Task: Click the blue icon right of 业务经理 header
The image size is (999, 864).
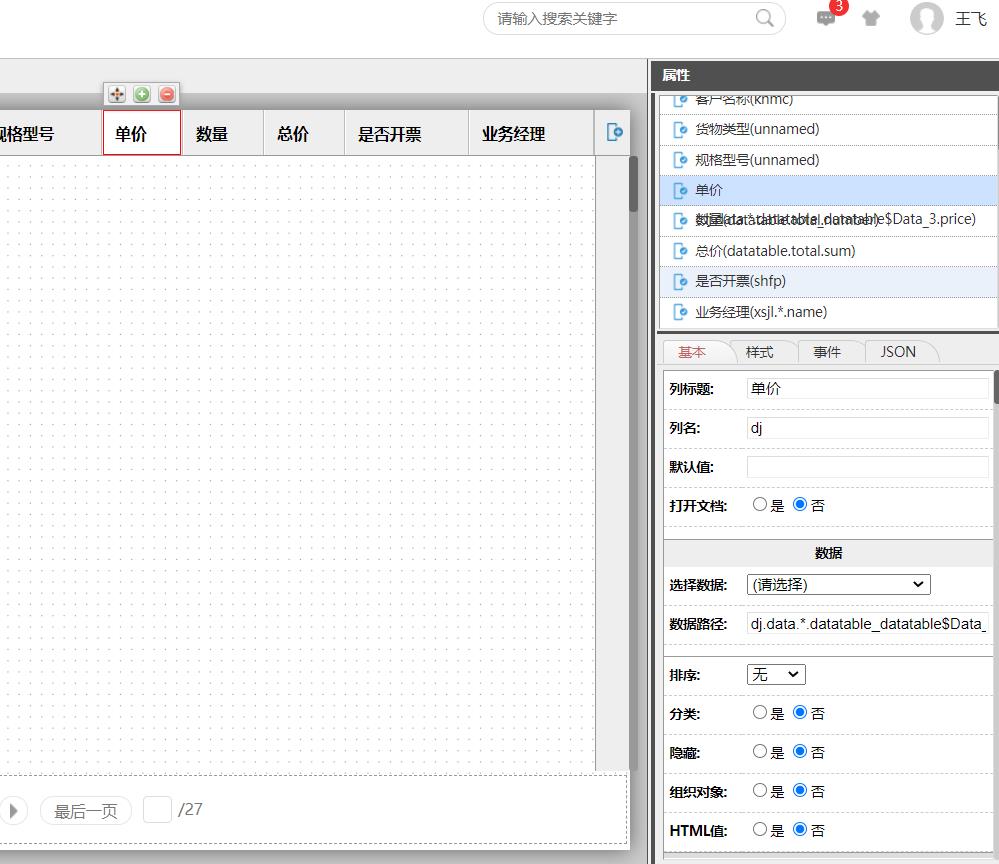Action: 615,133
